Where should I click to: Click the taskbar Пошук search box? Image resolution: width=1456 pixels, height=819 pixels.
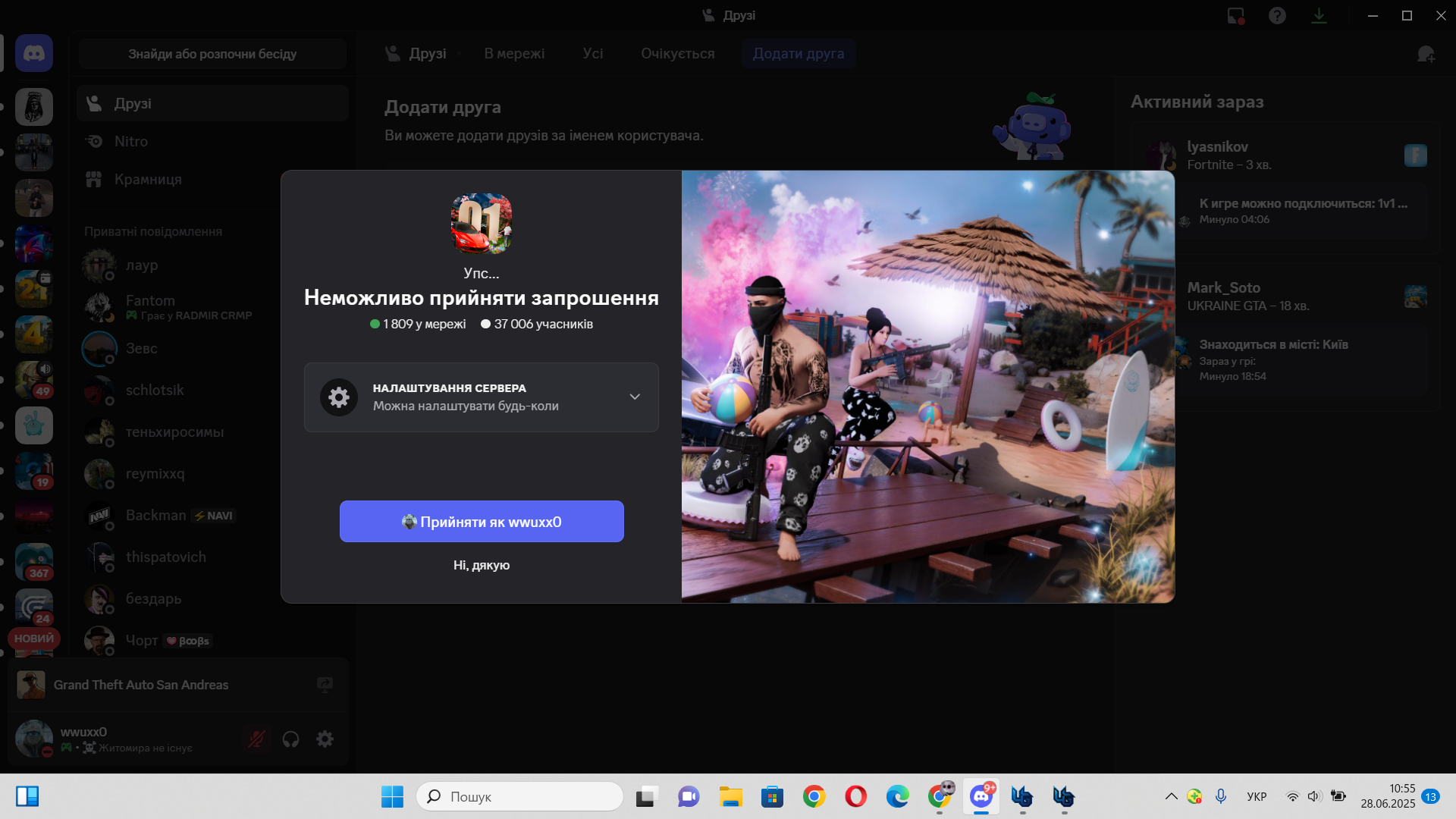[x=519, y=796]
